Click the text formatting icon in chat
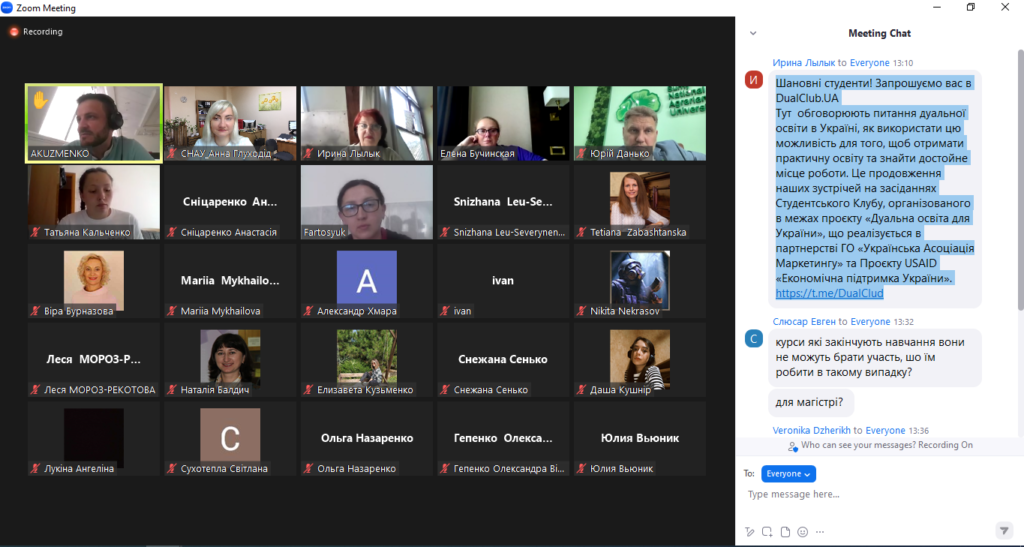The height and width of the screenshot is (547, 1024). point(749,531)
